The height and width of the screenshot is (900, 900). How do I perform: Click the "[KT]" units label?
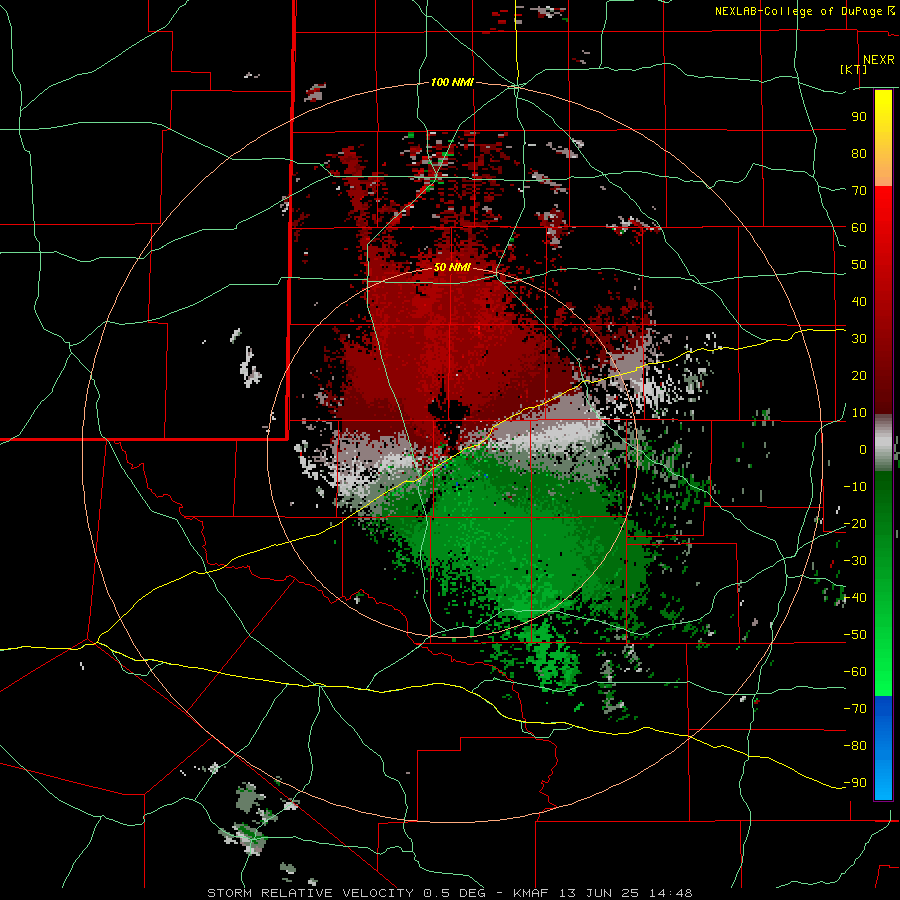pyautogui.click(x=854, y=69)
